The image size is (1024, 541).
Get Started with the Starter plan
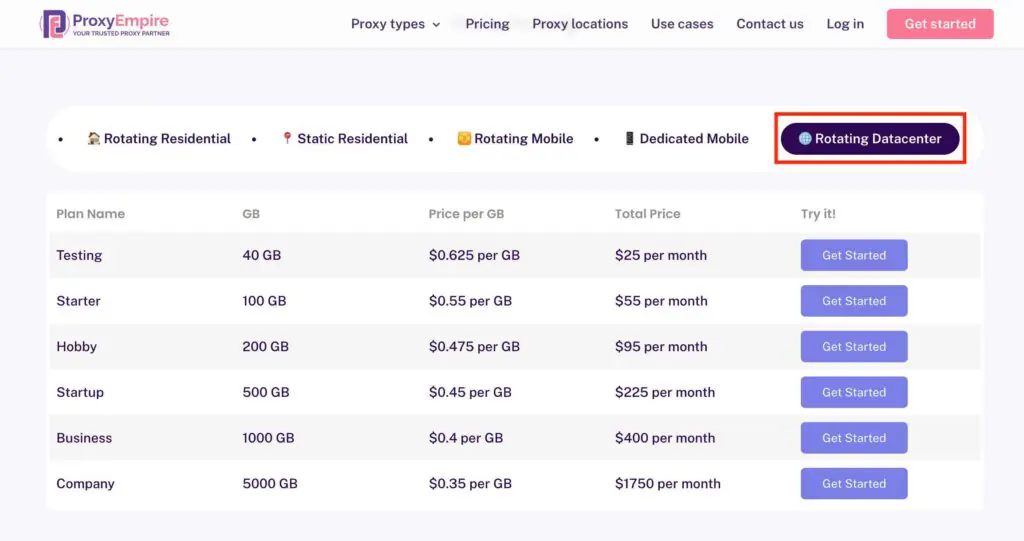tap(854, 301)
